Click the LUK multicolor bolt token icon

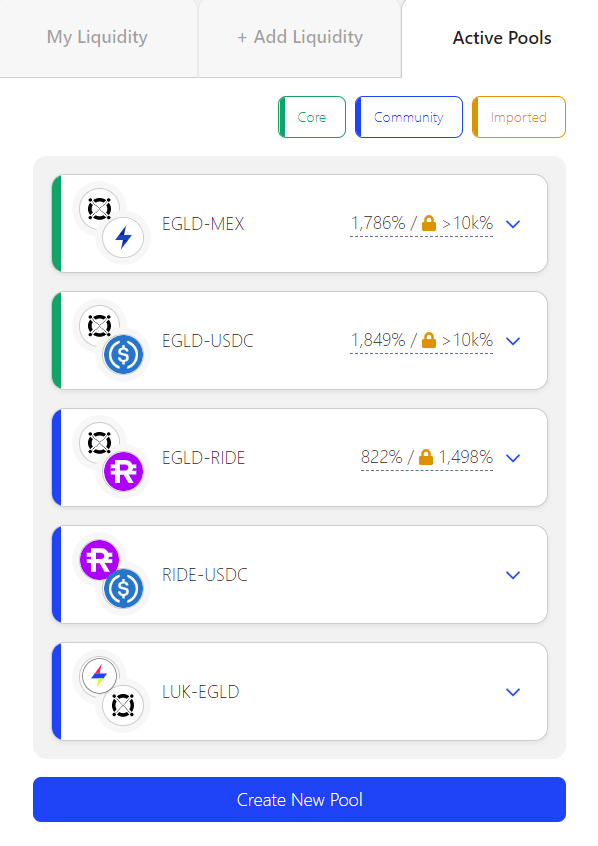(x=99, y=676)
